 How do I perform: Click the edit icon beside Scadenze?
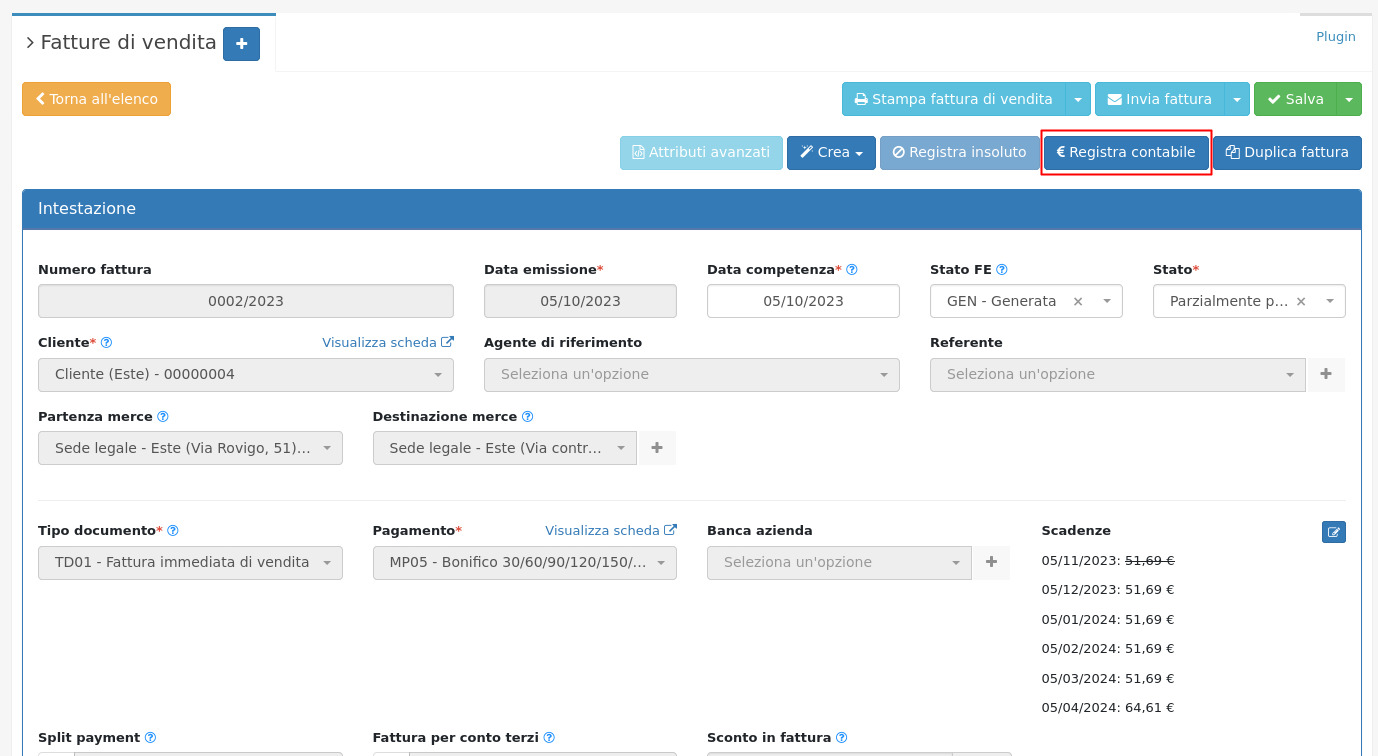1333,532
